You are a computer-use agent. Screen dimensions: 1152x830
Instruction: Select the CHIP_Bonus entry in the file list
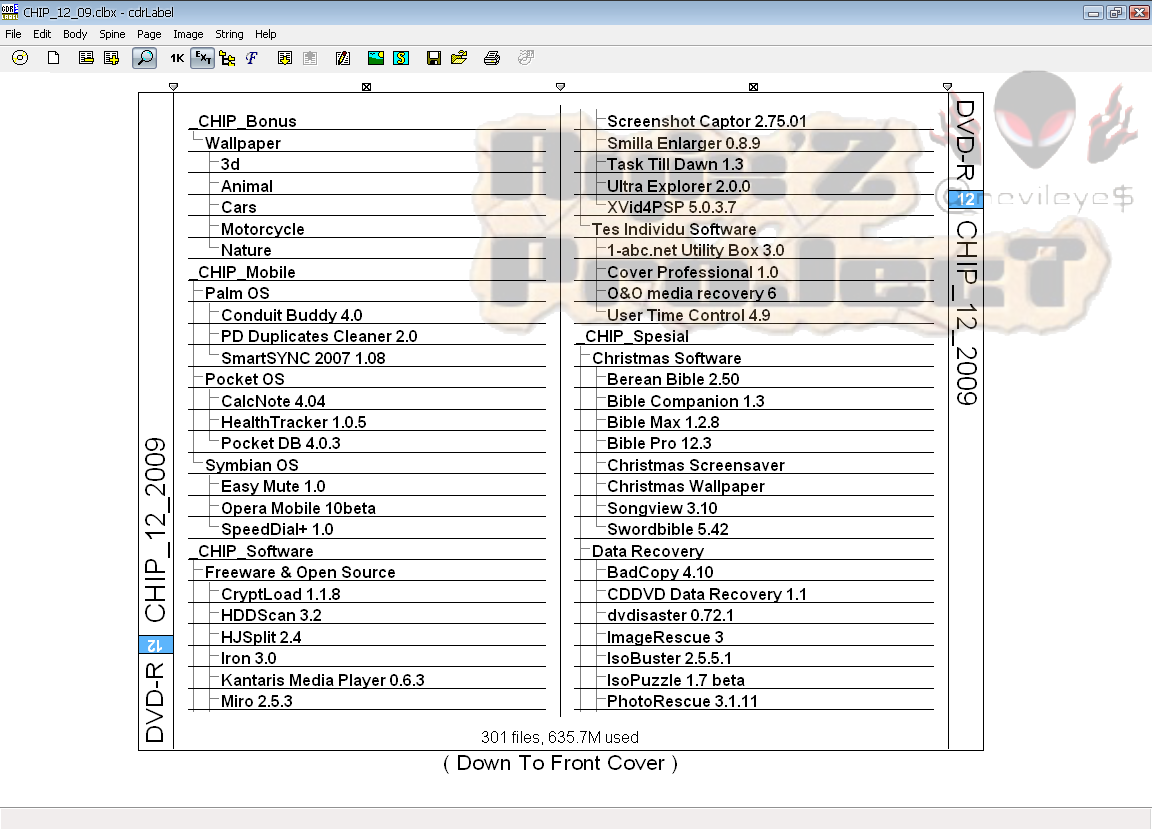coord(244,121)
